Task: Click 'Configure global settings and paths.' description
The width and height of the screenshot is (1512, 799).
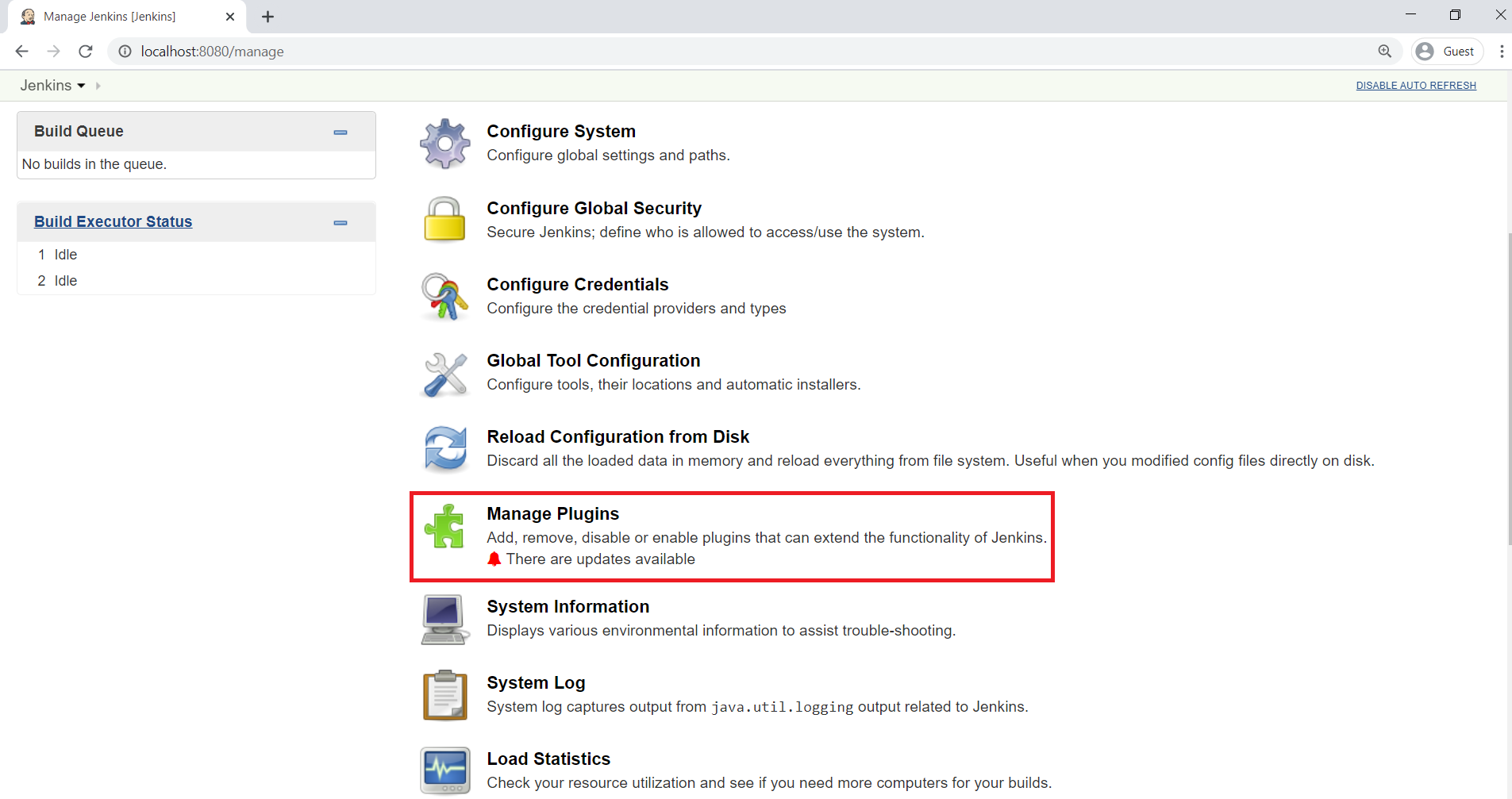Action: point(609,156)
